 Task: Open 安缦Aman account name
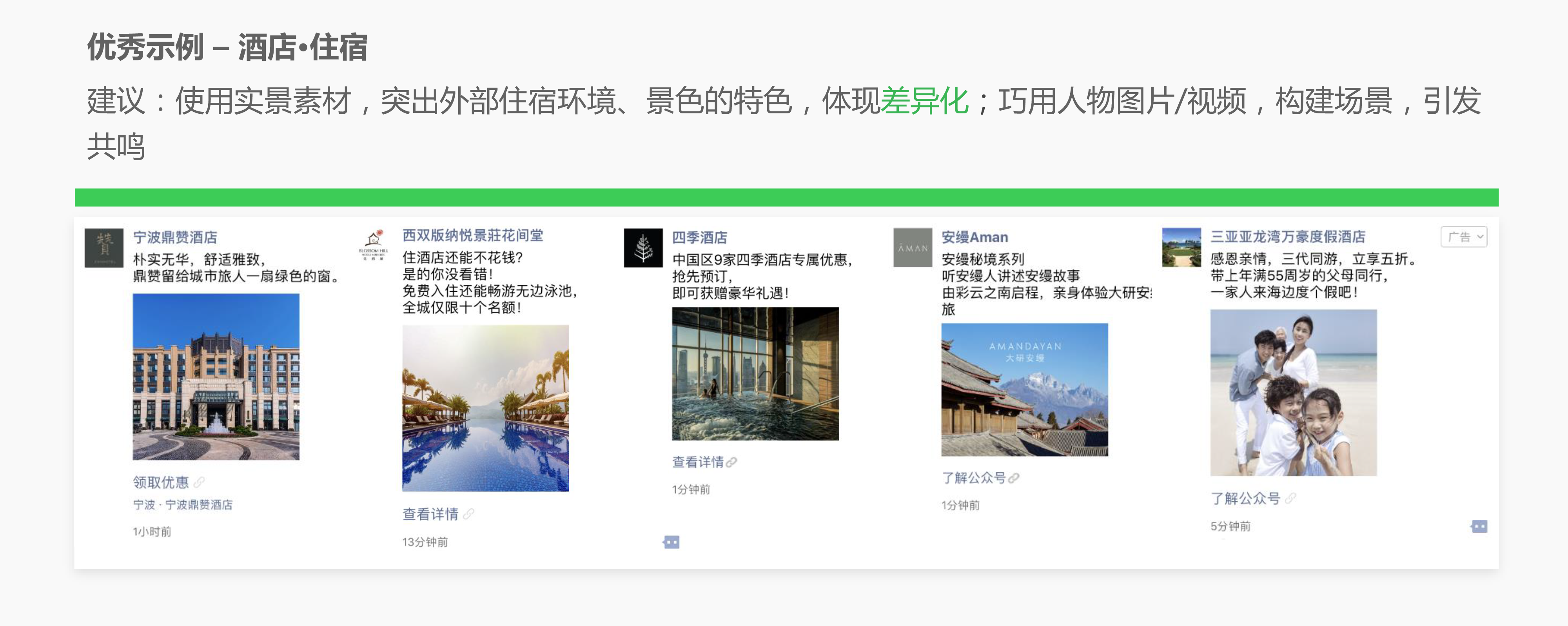coord(975,237)
